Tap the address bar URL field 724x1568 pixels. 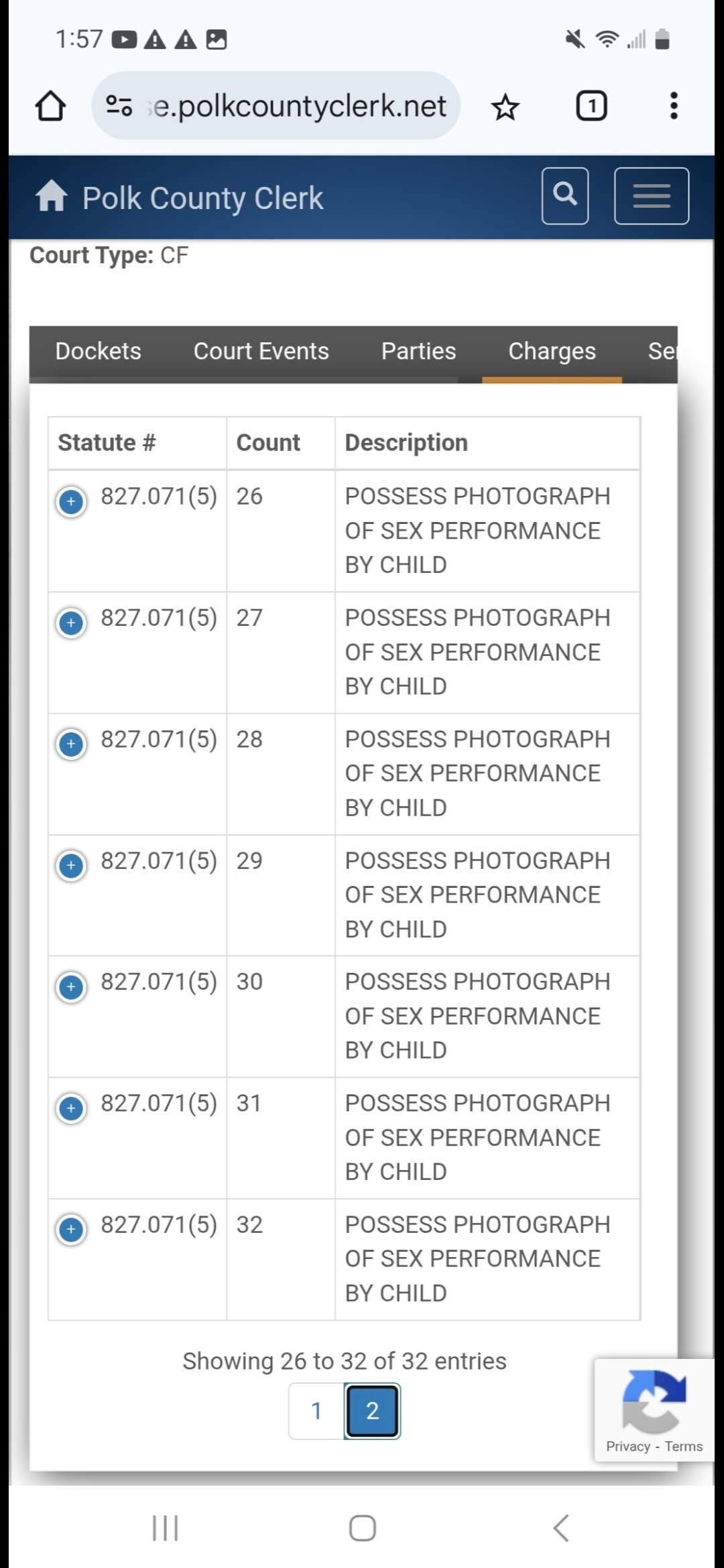(299, 106)
